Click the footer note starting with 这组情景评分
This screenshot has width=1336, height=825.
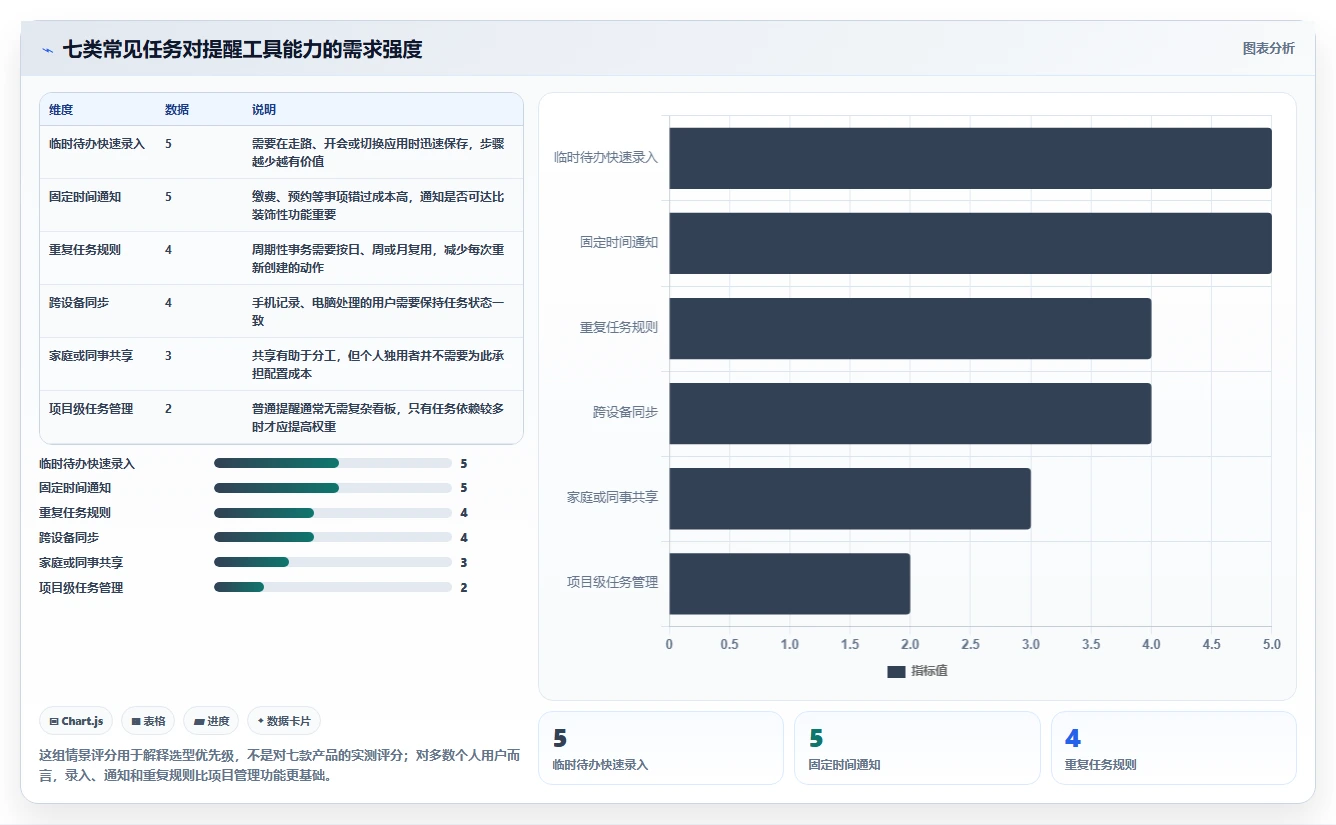pos(279,765)
